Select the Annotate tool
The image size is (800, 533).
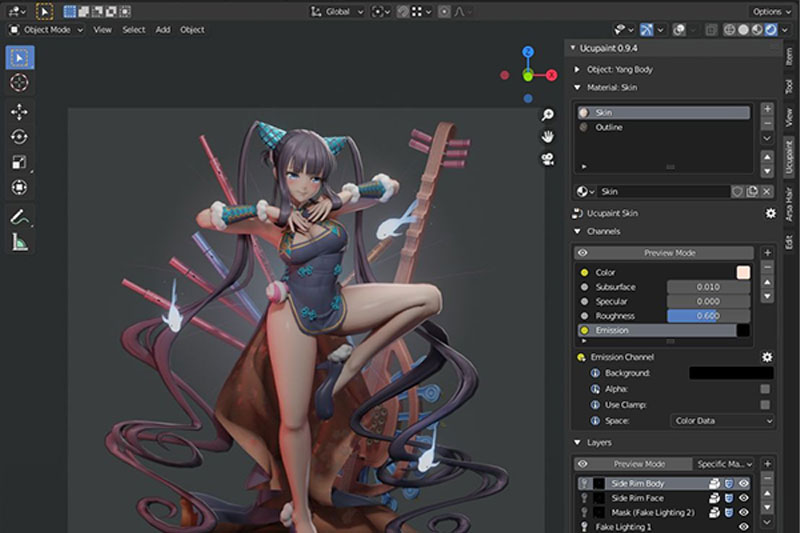(x=20, y=217)
